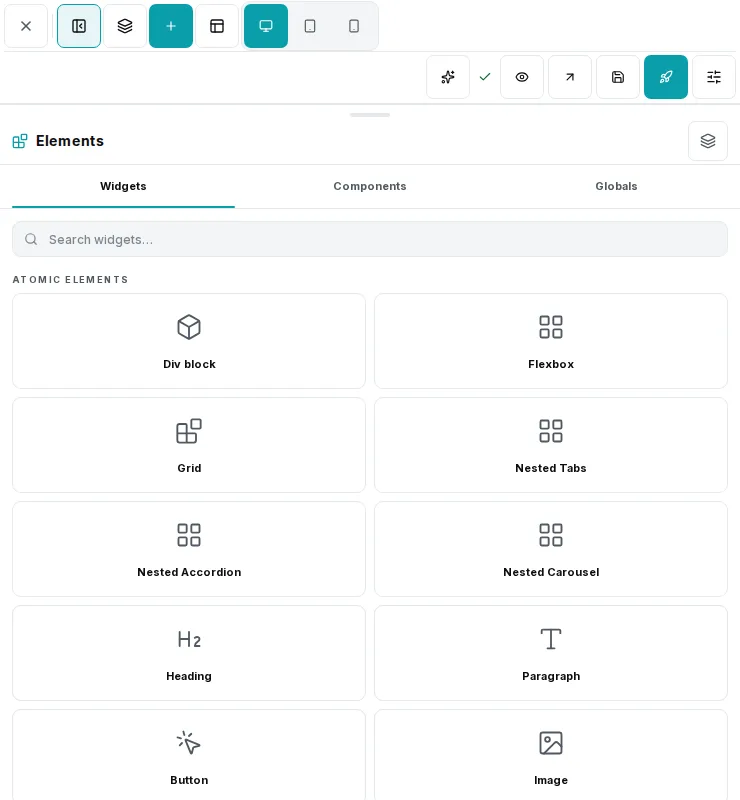Add the Button widget
The width and height of the screenshot is (740, 800).
pyautogui.click(x=189, y=755)
